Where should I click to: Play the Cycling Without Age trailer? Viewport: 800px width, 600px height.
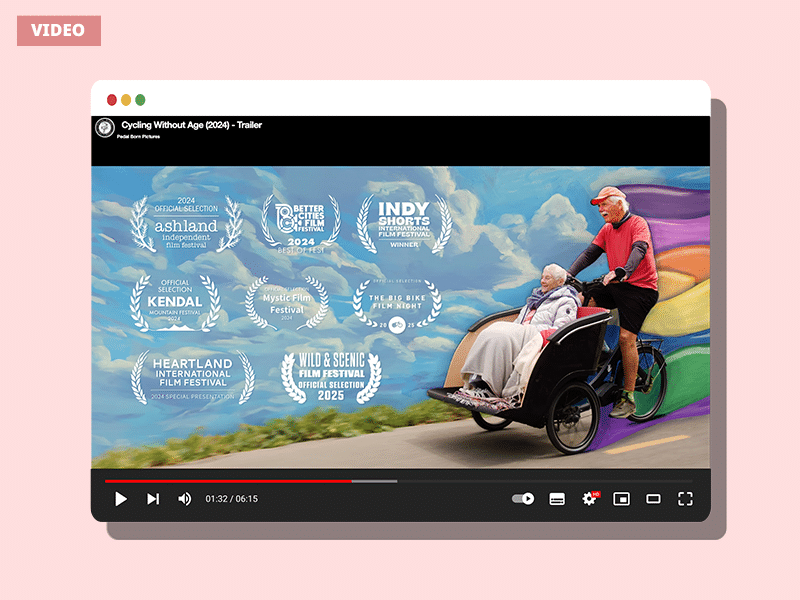(x=121, y=498)
